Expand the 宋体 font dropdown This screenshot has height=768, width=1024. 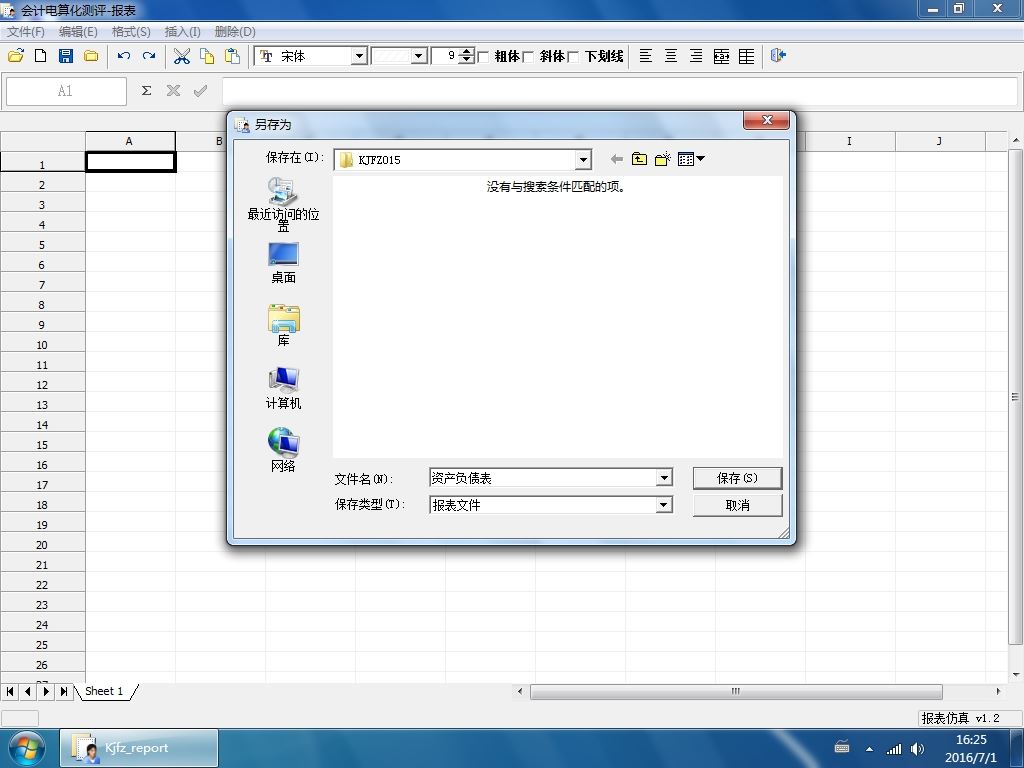pyautogui.click(x=359, y=56)
